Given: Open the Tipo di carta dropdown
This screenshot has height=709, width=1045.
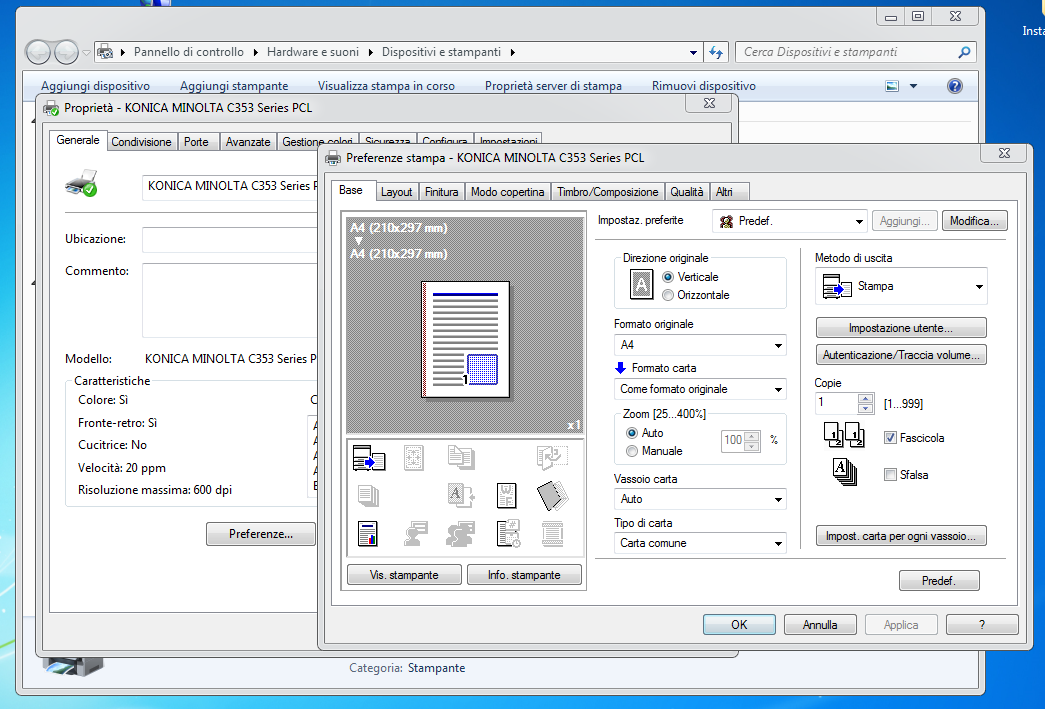Looking at the screenshot, I should coord(700,543).
